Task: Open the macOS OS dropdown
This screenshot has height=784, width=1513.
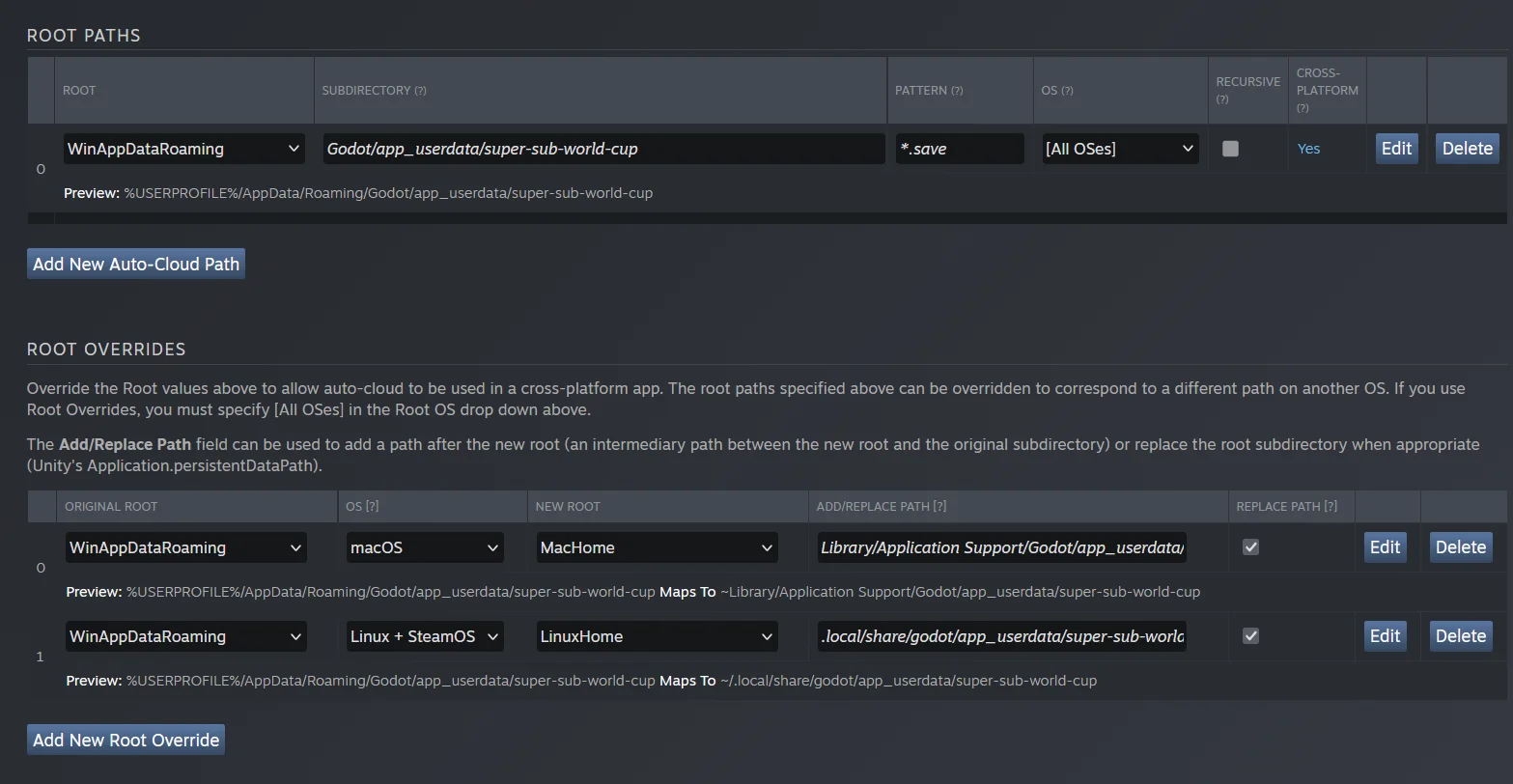Action: pos(425,547)
